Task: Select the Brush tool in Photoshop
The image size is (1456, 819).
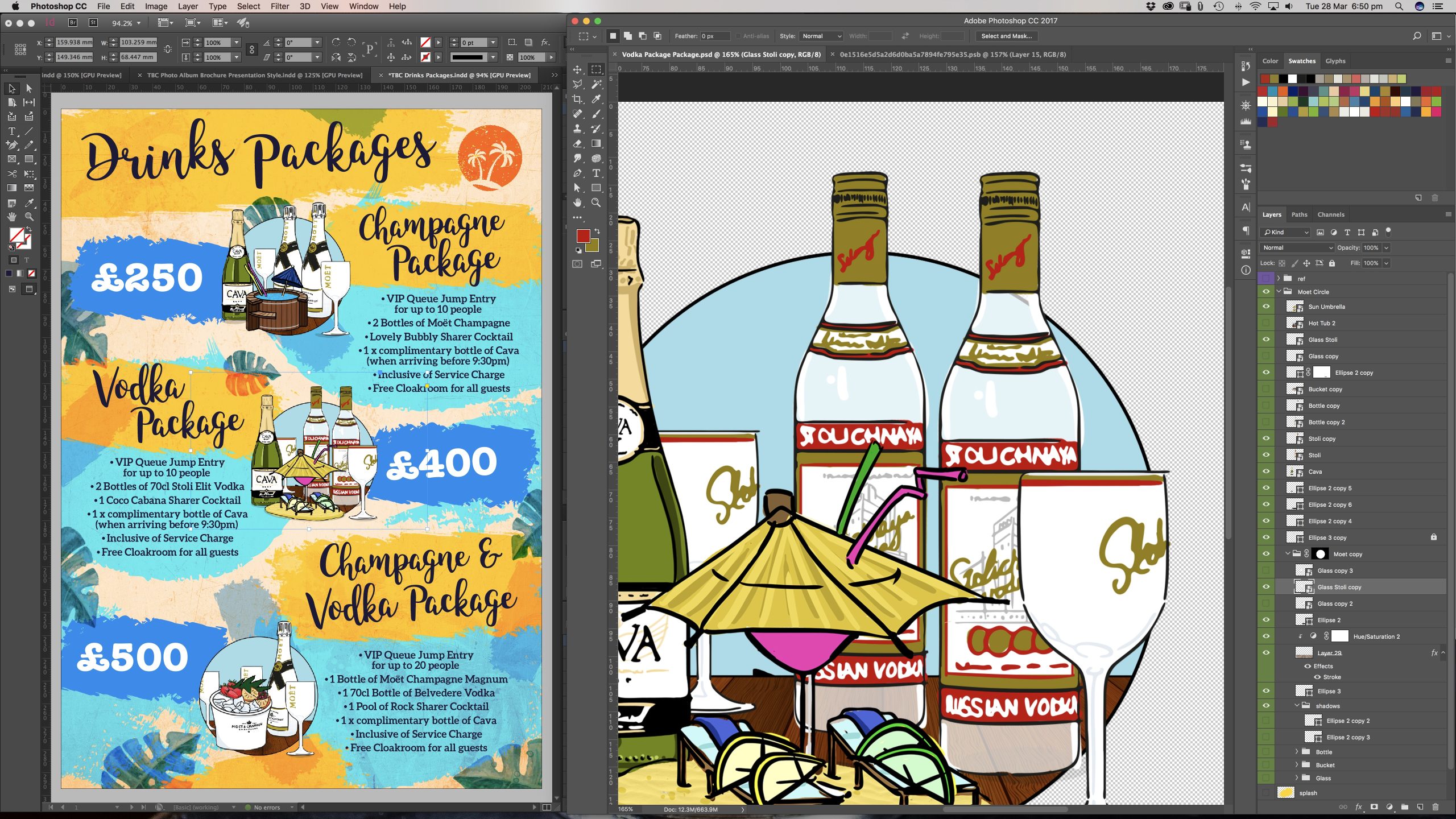Action: (x=596, y=114)
